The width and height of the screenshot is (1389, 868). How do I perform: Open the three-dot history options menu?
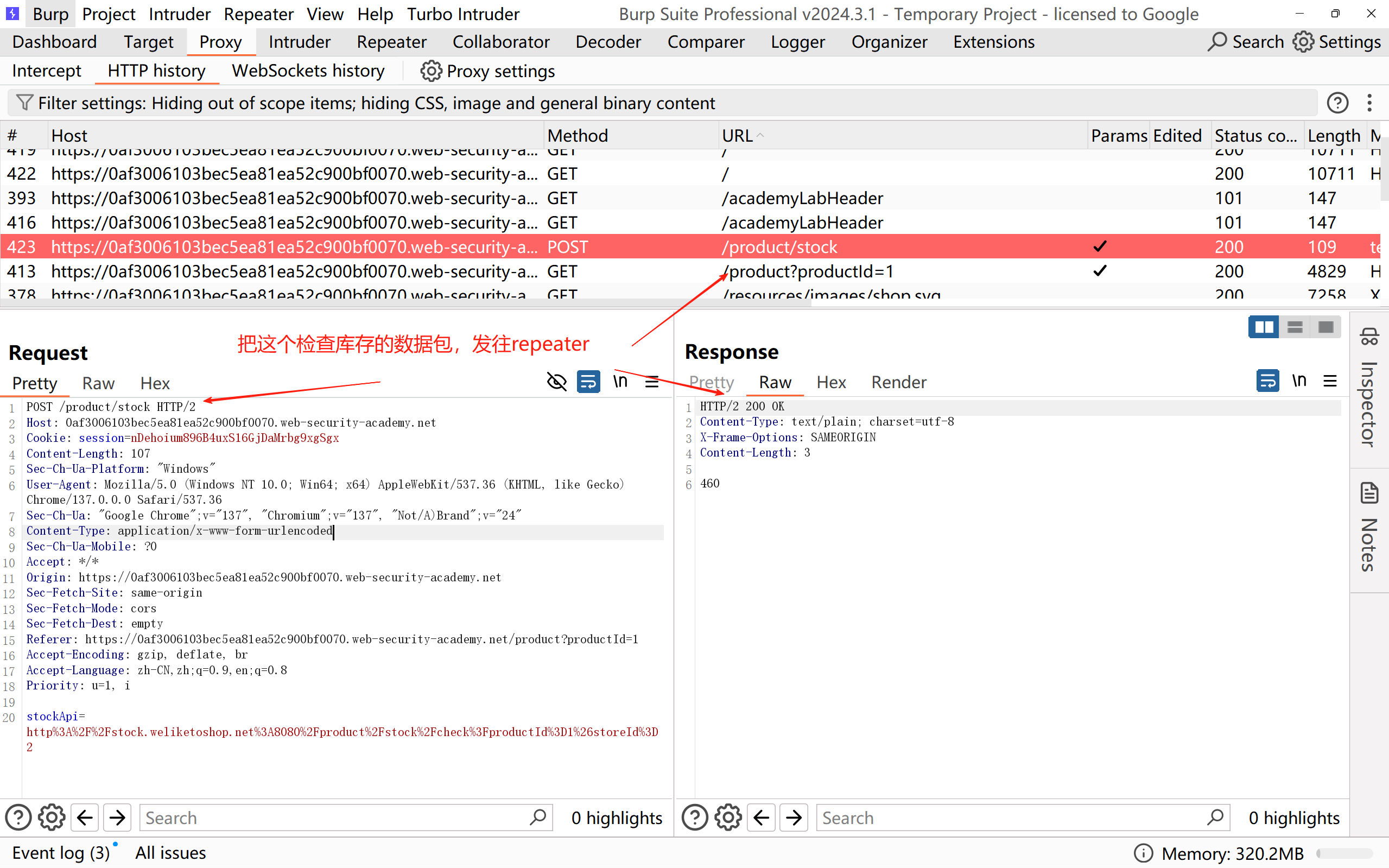pos(1369,103)
